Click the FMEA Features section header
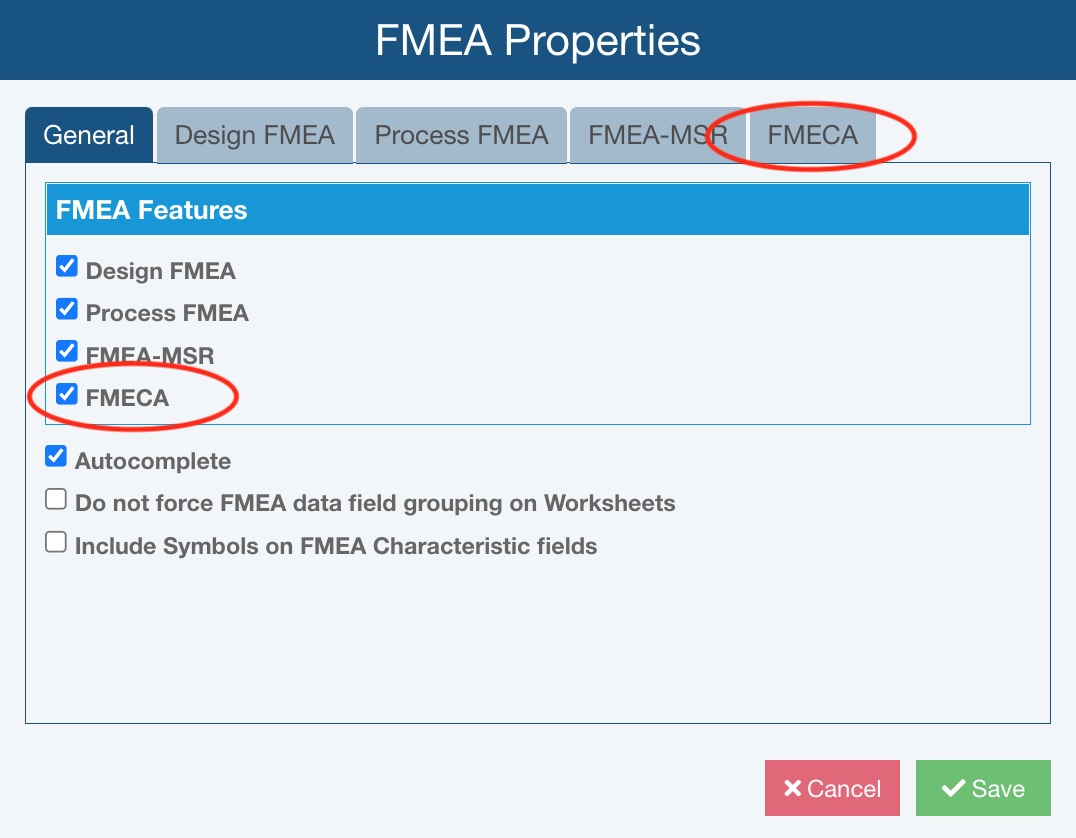 [537, 210]
